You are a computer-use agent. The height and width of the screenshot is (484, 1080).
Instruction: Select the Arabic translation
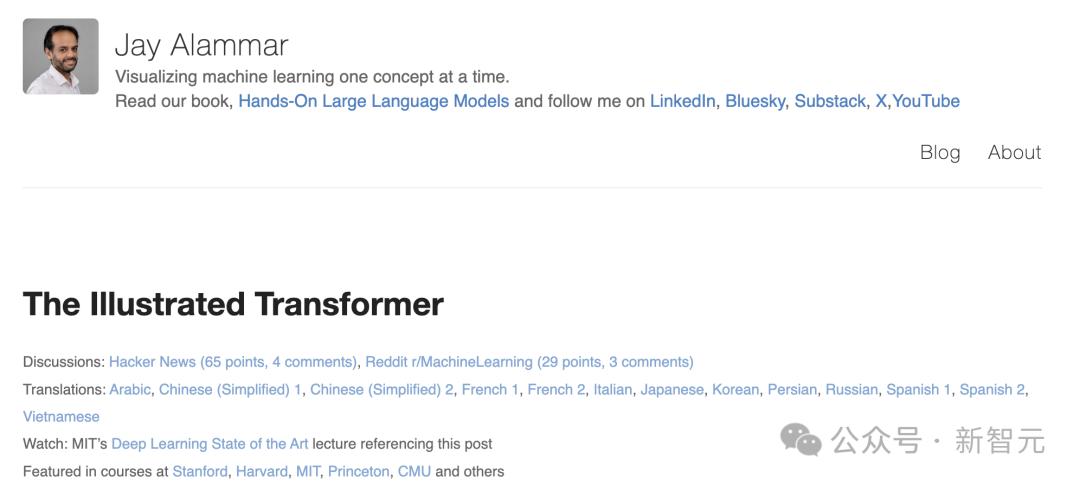pos(130,389)
